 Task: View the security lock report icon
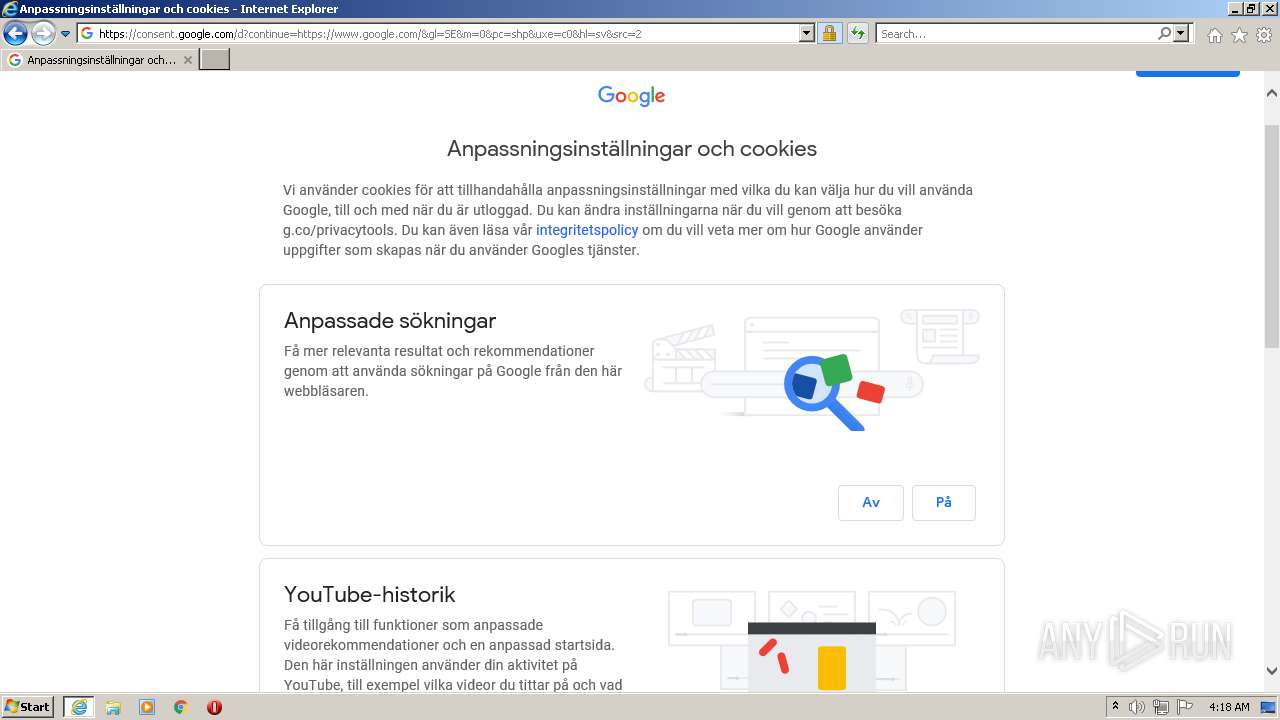829,33
